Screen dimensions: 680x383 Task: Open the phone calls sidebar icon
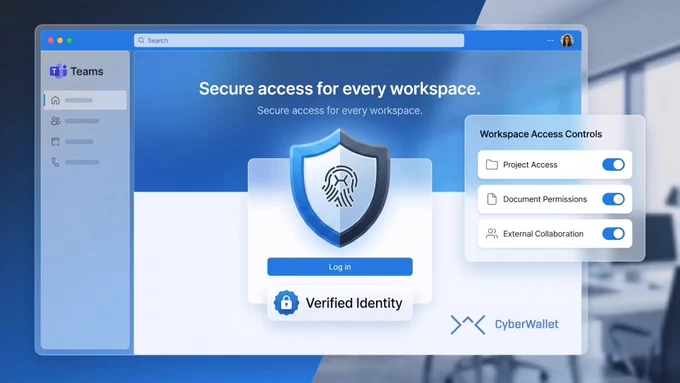pyautogui.click(x=56, y=162)
